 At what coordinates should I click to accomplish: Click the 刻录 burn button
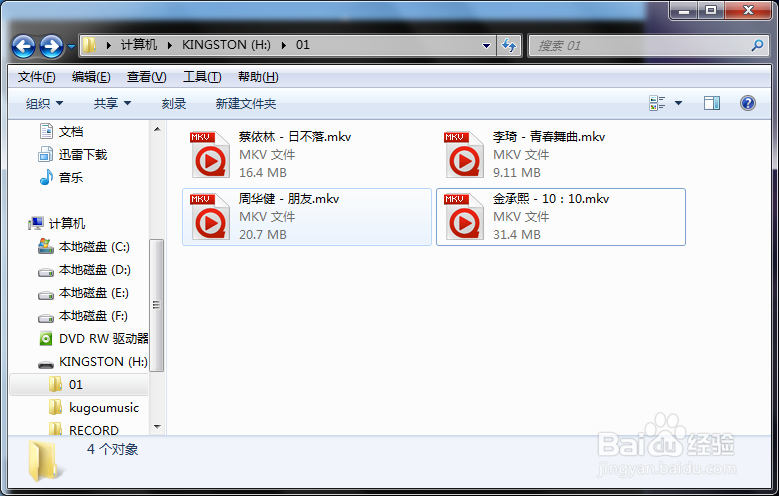(x=173, y=103)
